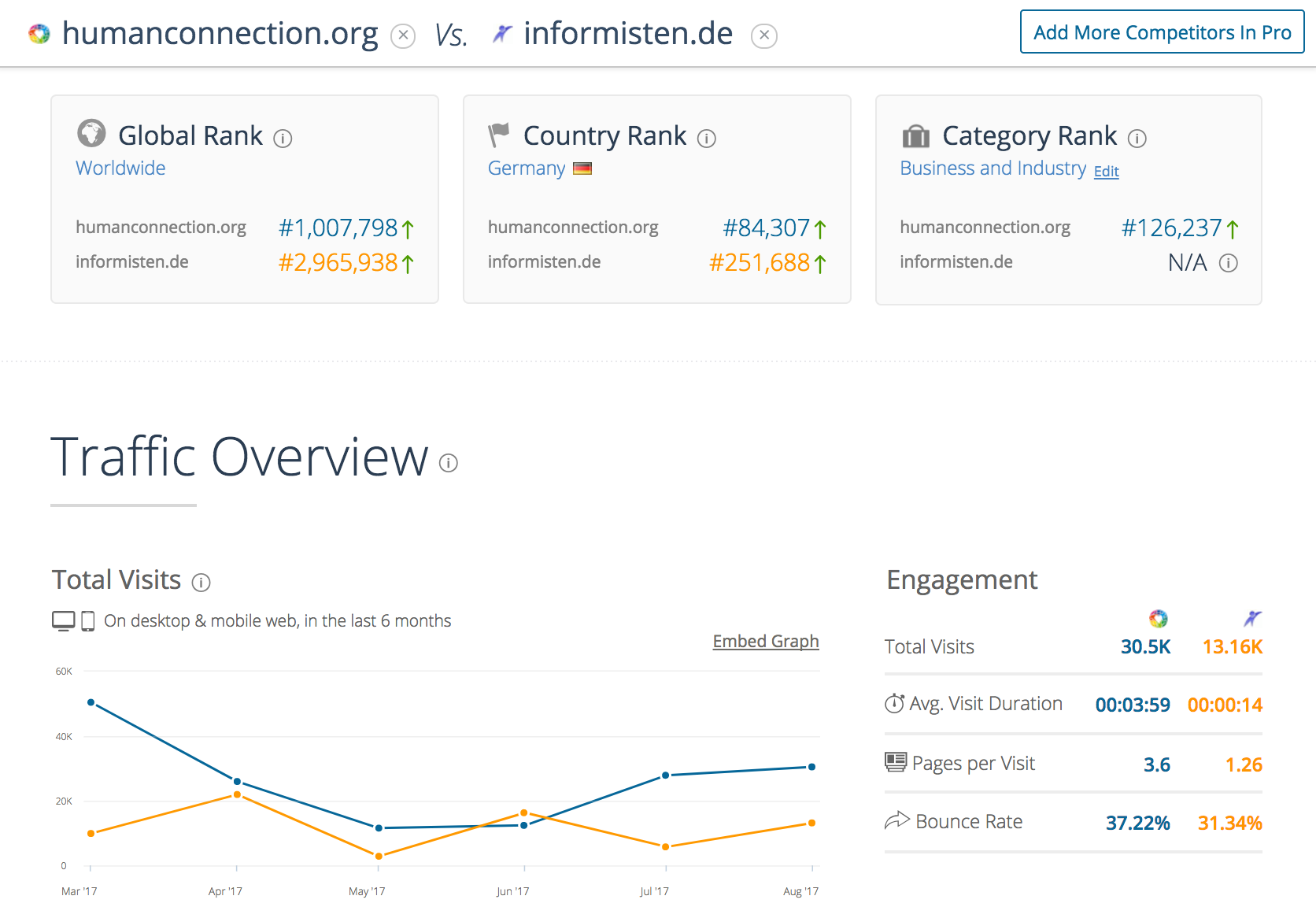Click country rank #84,307
This screenshot has height=918, width=1316.
(x=767, y=228)
